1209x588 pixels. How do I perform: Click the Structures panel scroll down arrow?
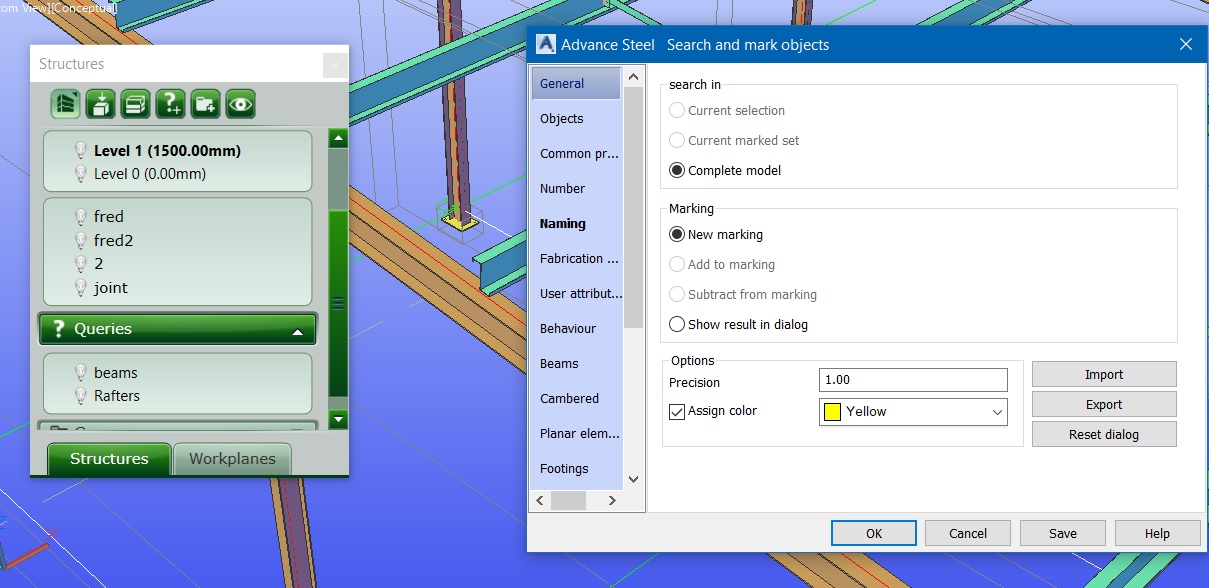coord(338,420)
